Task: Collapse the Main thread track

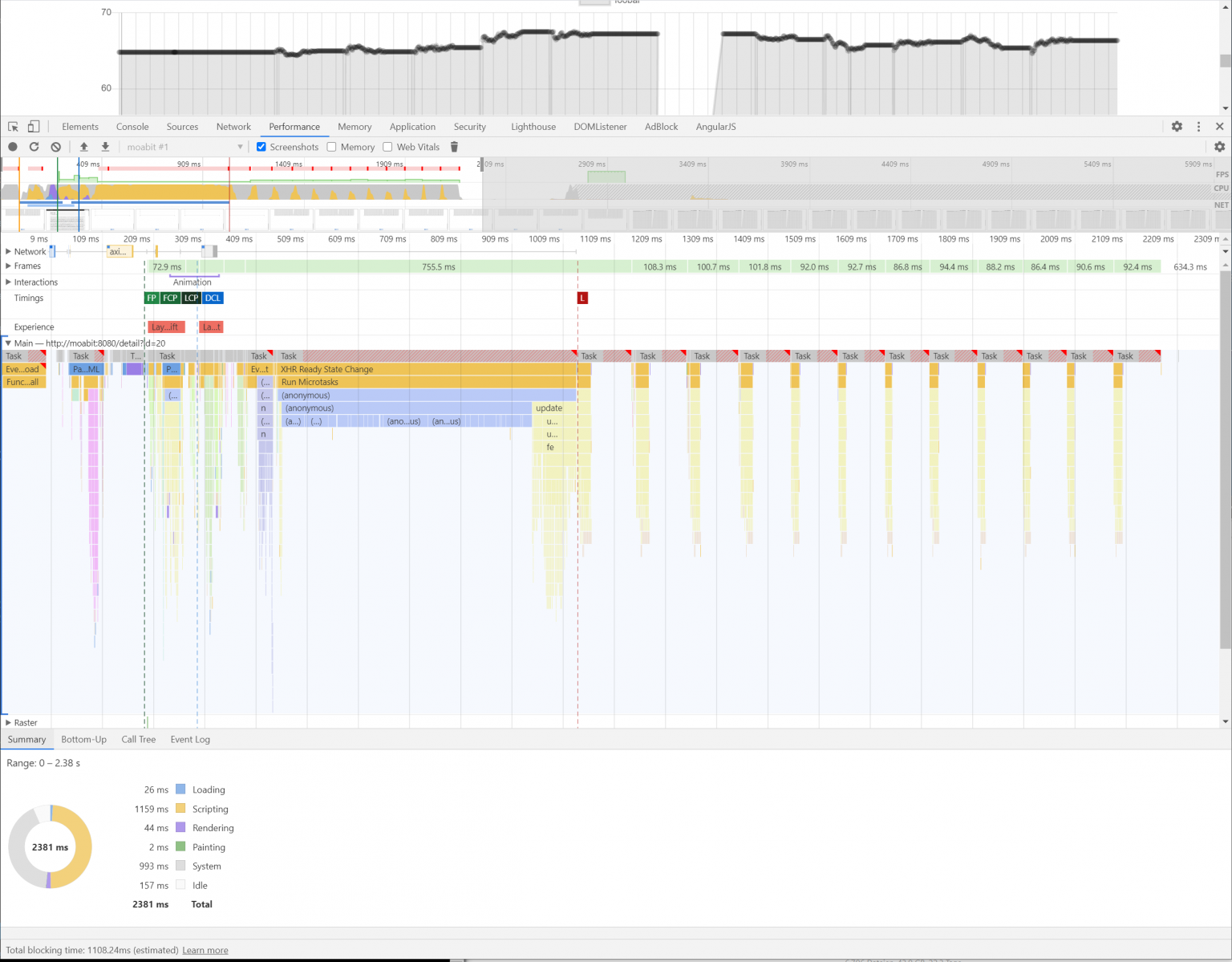Action: 8,343
